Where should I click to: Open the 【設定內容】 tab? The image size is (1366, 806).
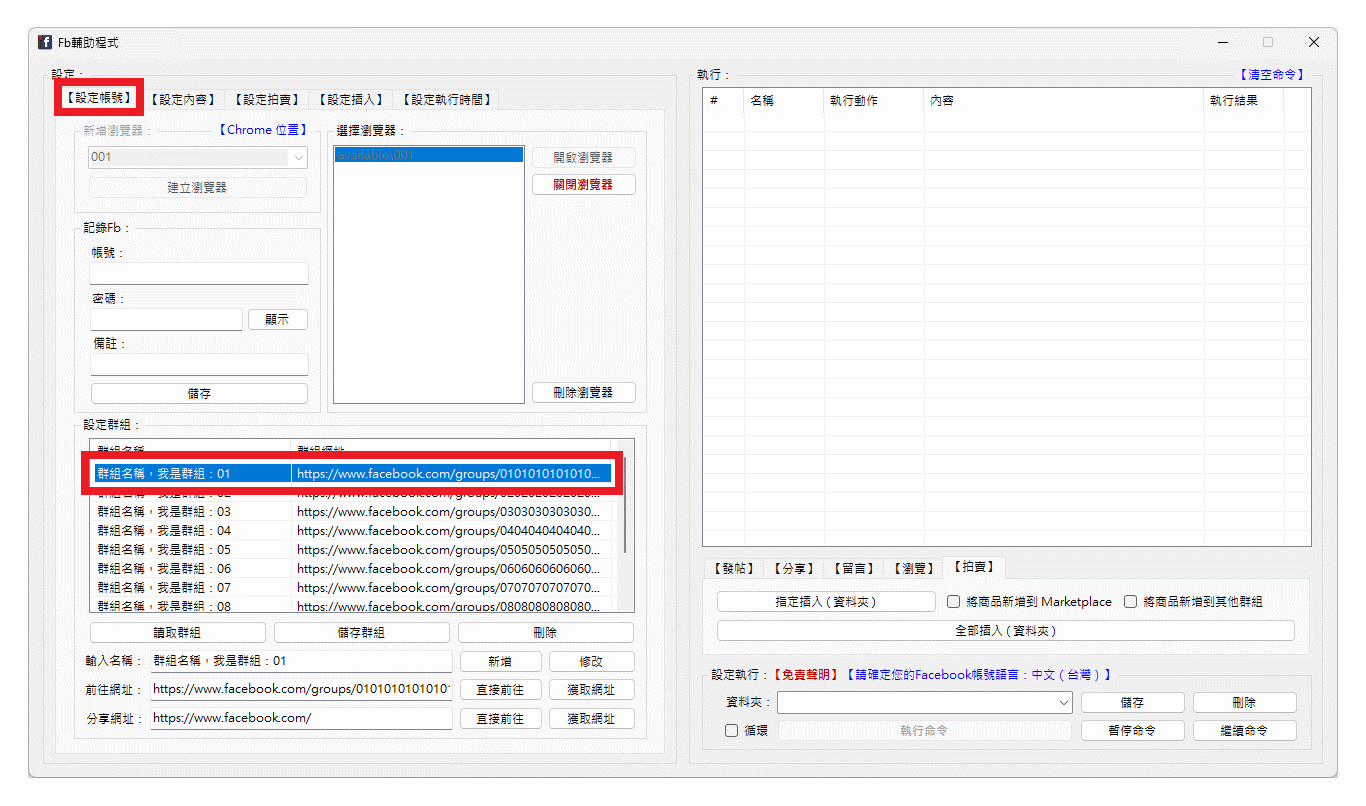(182, 99)
